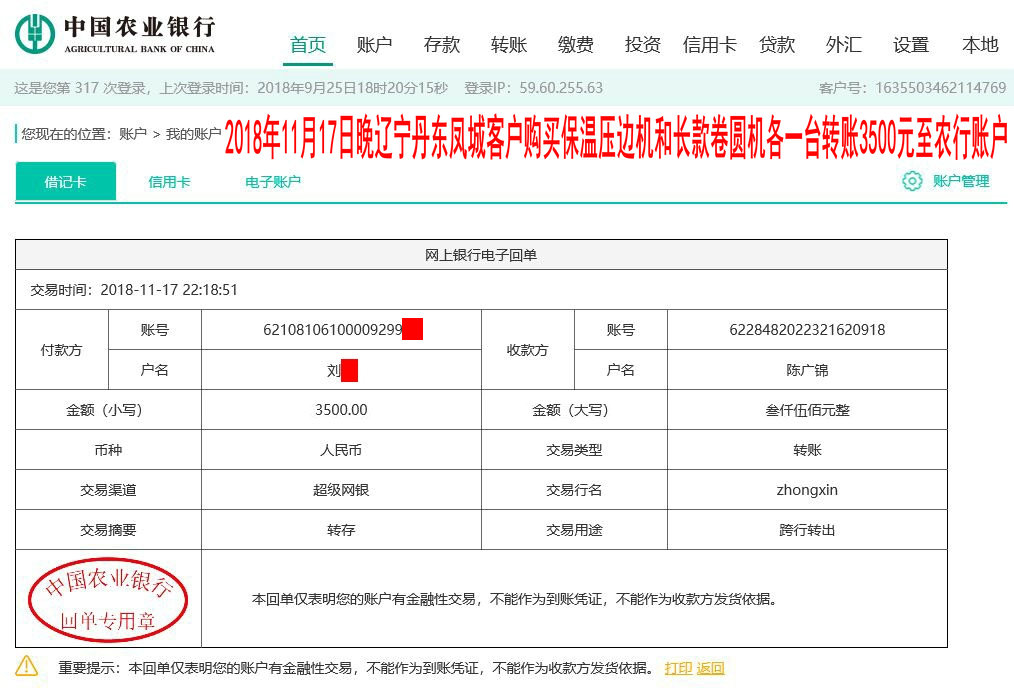This screenshot has width=1014, height=688.
Task: Open the 账户管理 settings gear icon
Action: tap(910, 182)
